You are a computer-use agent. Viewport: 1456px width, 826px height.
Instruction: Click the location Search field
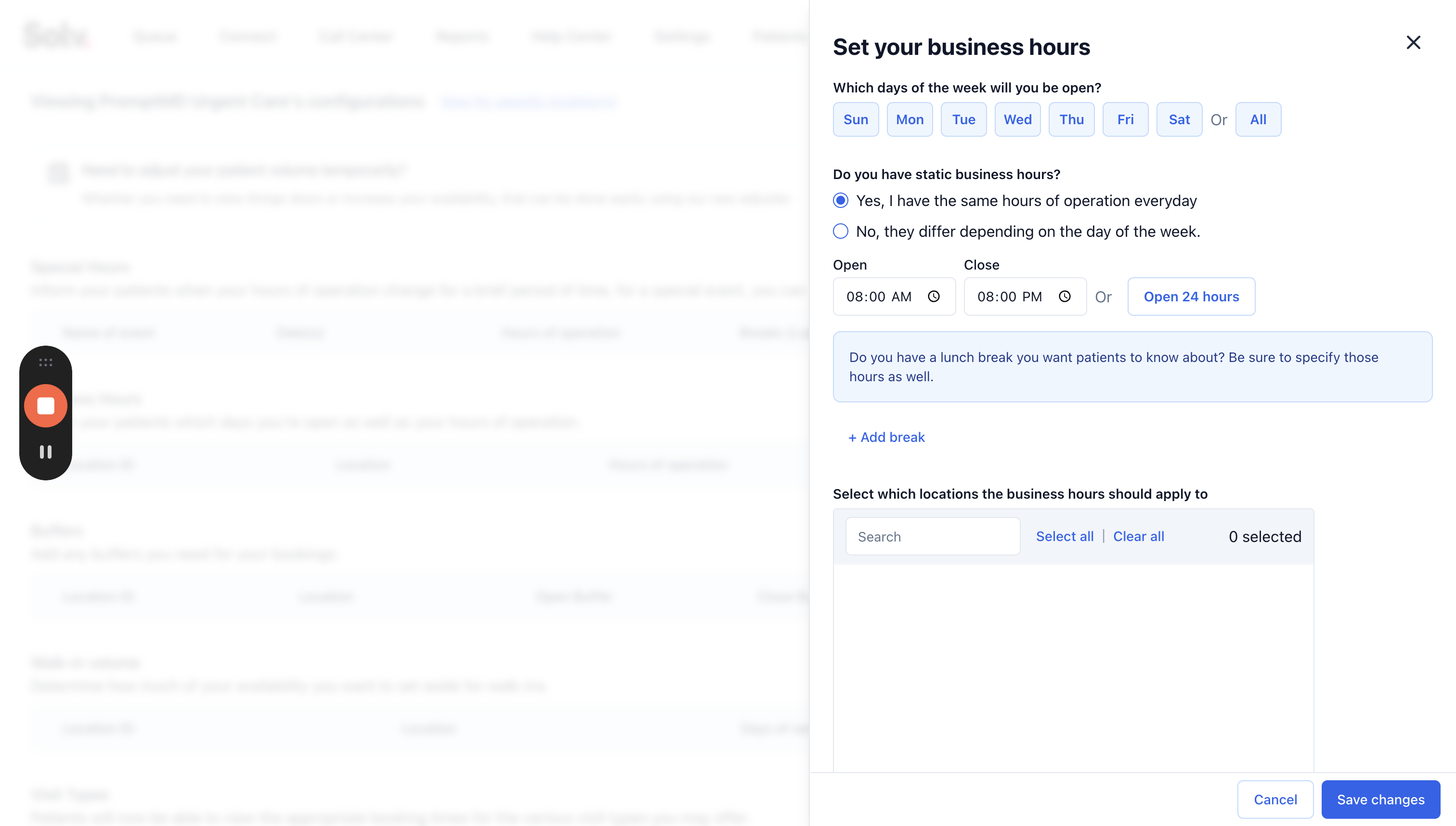(x=932, y=536)
